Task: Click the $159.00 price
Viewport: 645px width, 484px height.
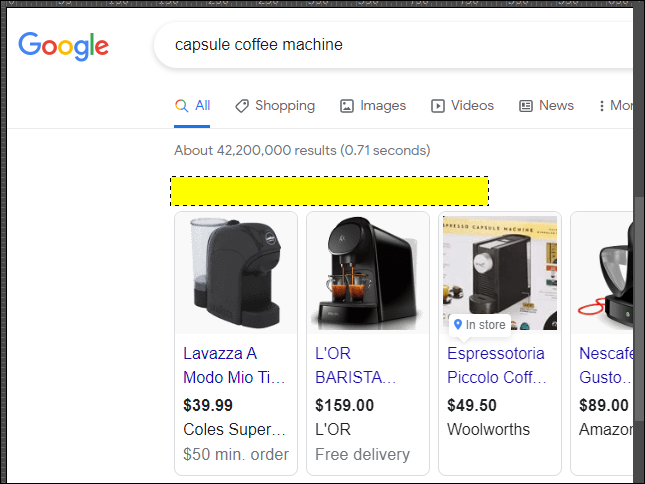Action: [345, 405]
